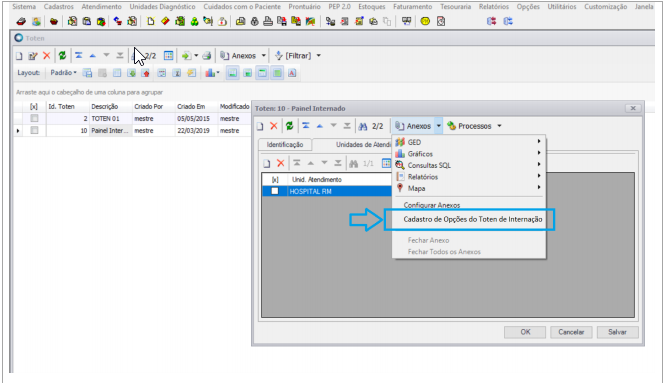
Task: Click the edit record pencil icon in Toten toolbar
Action: [x=33, y=56]
